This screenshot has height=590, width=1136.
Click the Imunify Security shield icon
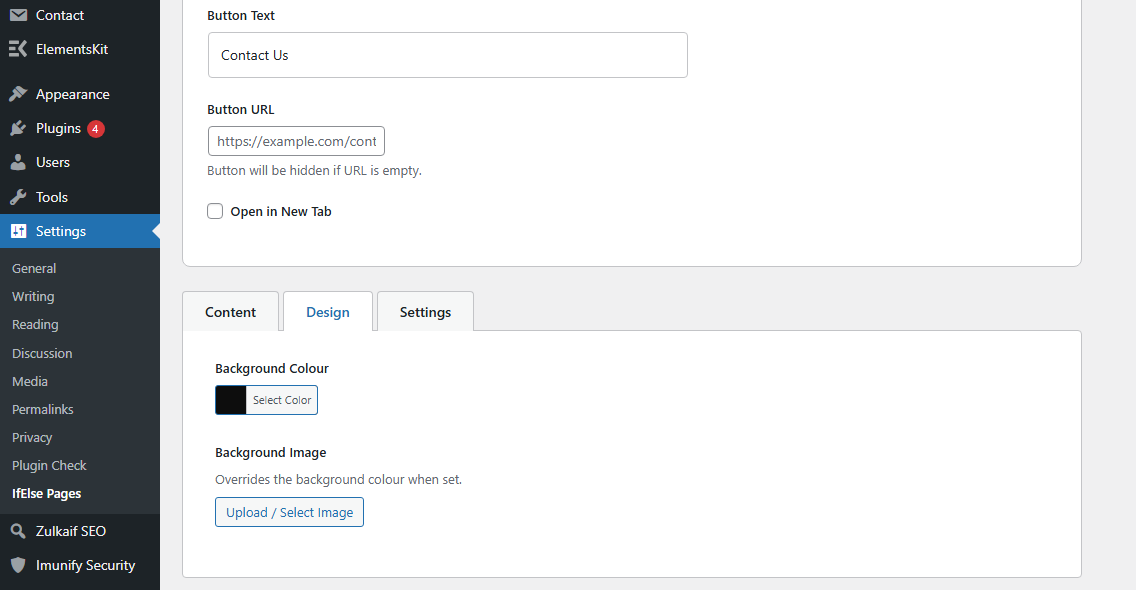(18, 565)
